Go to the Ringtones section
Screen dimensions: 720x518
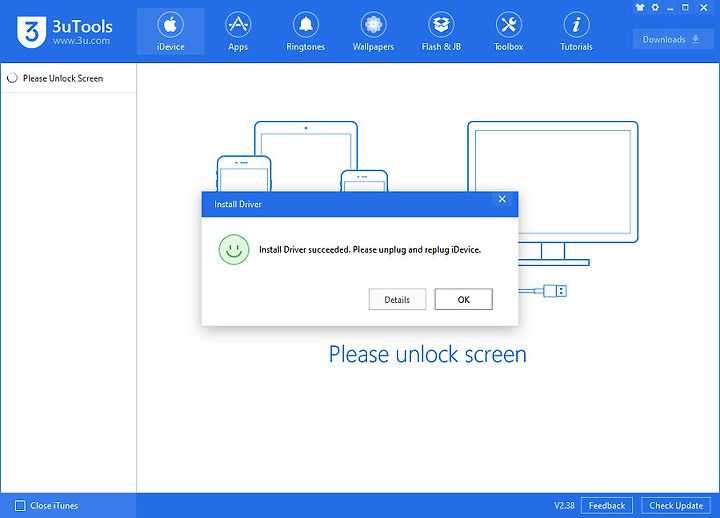[x=305, y=32]
